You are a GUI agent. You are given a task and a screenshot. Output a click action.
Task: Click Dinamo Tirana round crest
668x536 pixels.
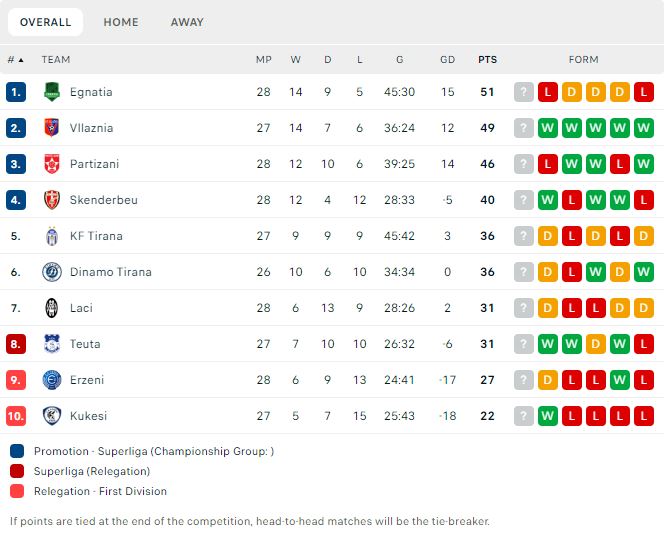click(52, 272)
